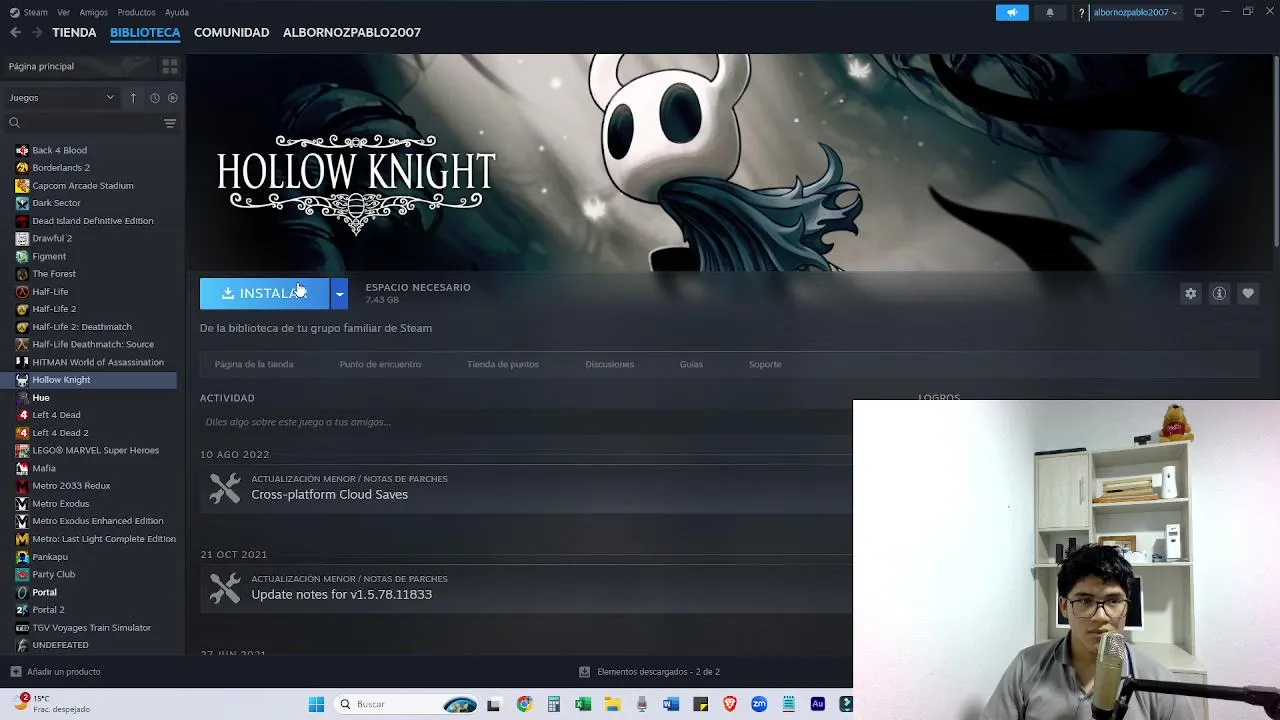Toggle the recent activity clock filter
Viewport: 1280px width, 720px height.
[x=155, y=97]
